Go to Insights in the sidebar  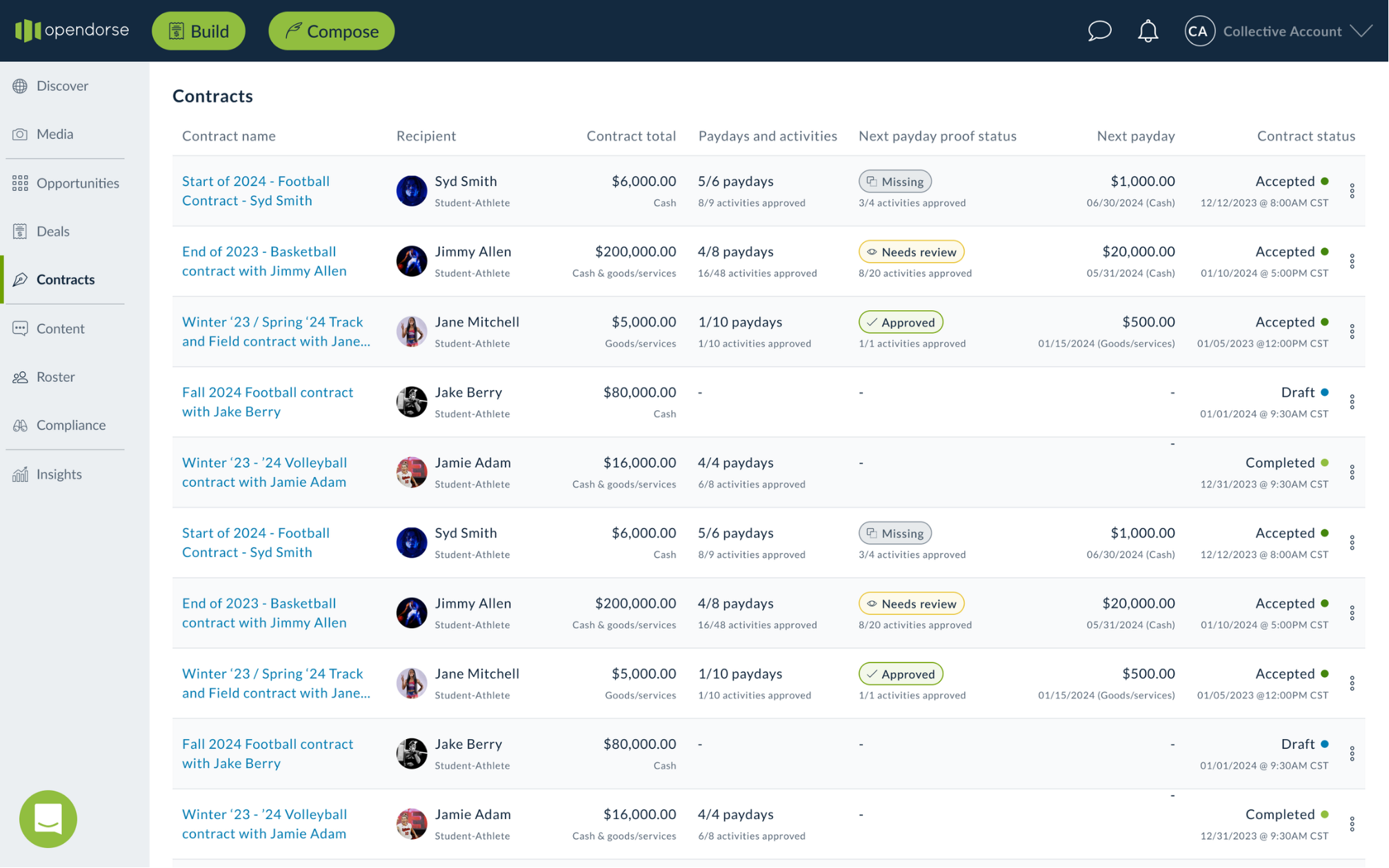click(59, 474)
